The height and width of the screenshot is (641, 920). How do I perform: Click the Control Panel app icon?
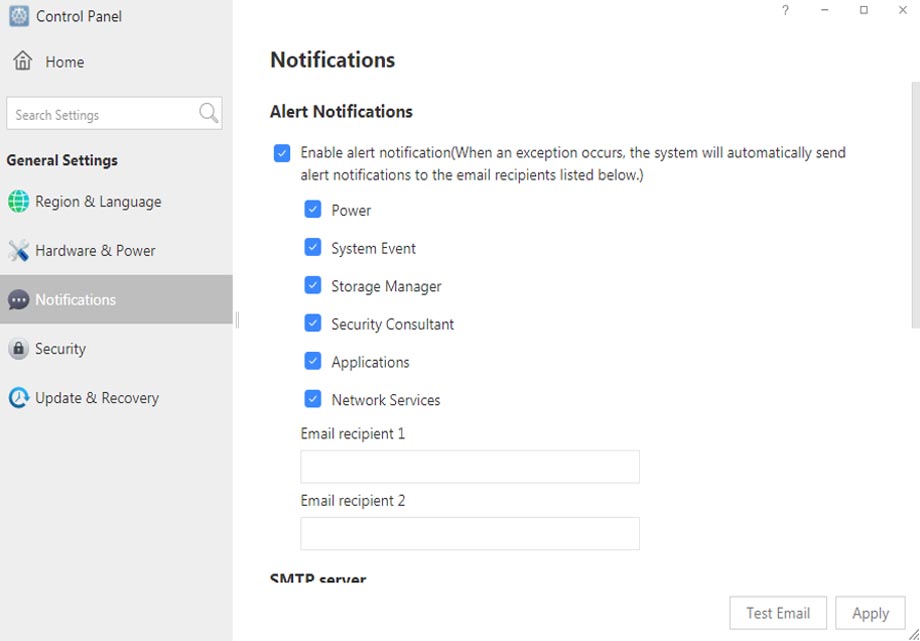19,16
